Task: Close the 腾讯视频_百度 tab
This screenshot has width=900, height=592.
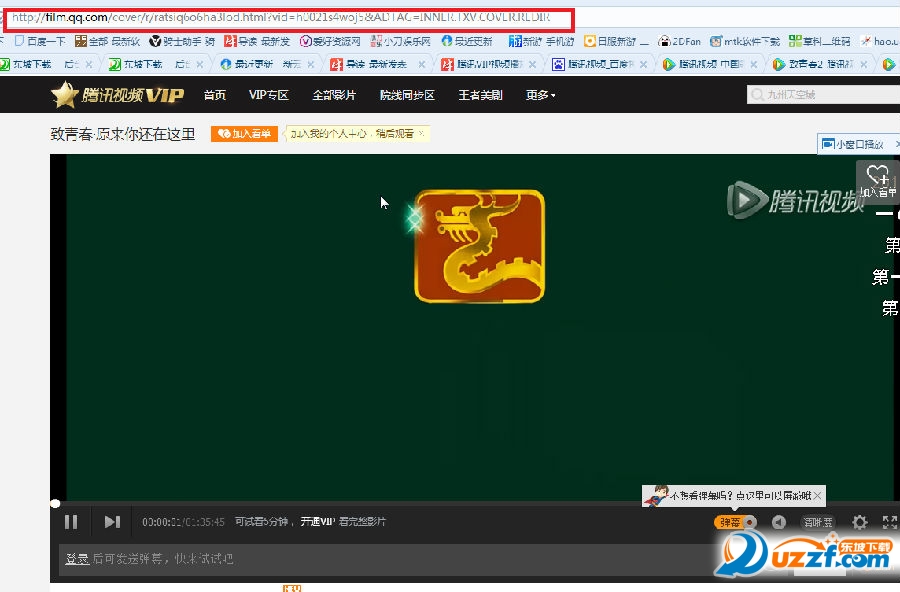Action: 643,64
